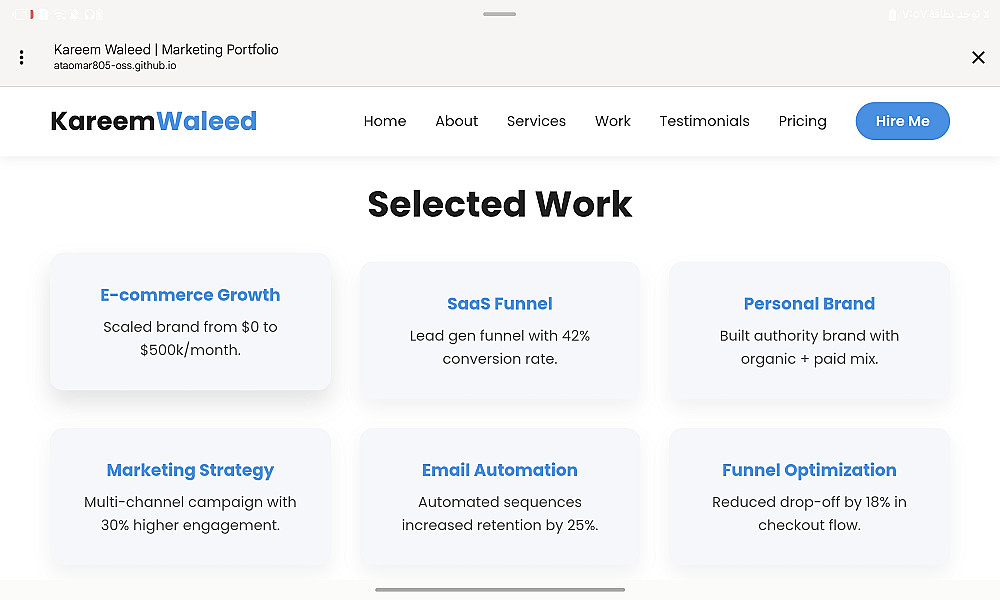Select the SaaS Funnel project card
The width and height of the screenshot is (1000, 600).
(x=500, y=330)
